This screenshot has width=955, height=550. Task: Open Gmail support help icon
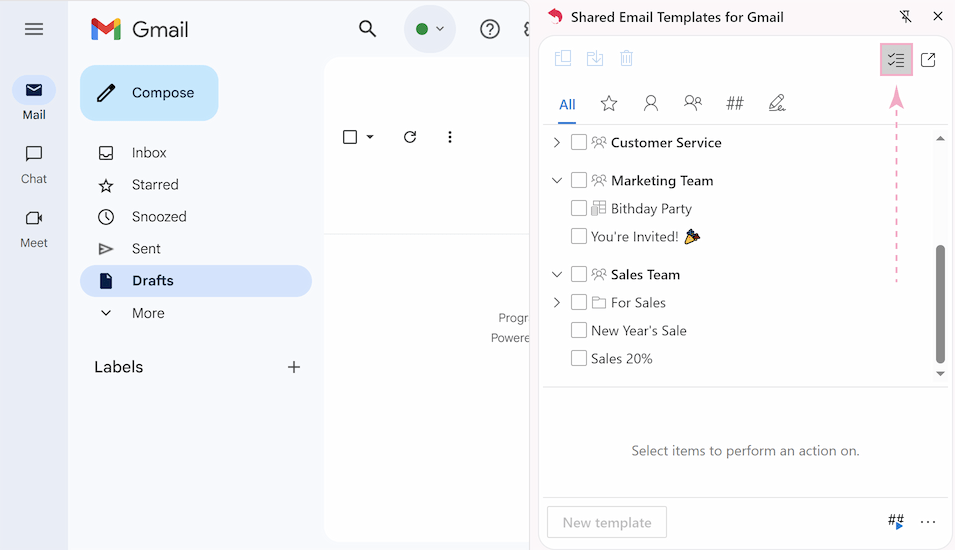click(x=490, y=29)
